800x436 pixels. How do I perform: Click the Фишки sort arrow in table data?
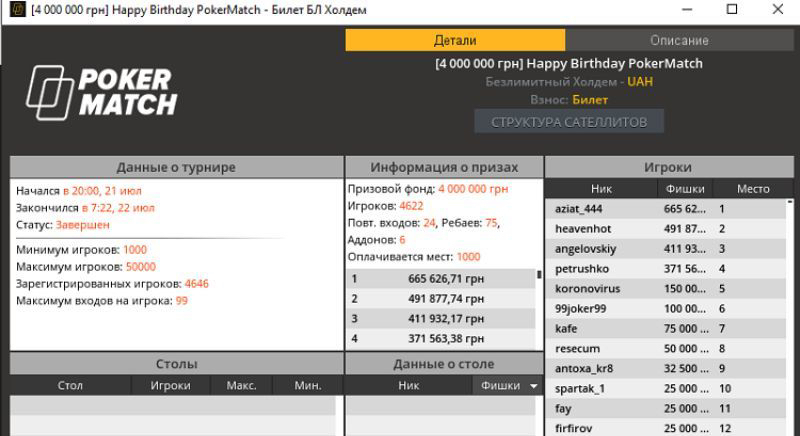click(533, 385)
